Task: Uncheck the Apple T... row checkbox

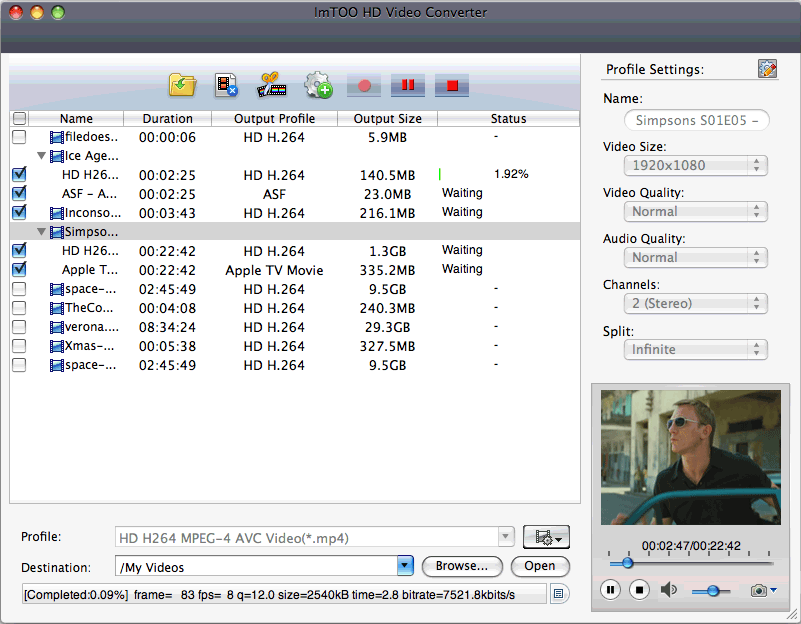Action: click(x=19, y=269)
